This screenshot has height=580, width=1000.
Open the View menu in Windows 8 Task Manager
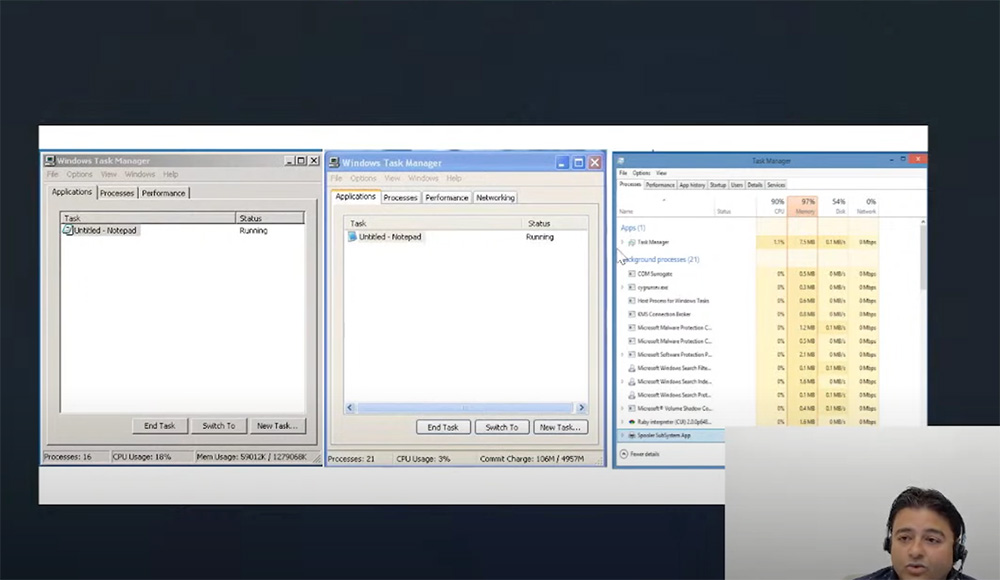tap(661, 173)
